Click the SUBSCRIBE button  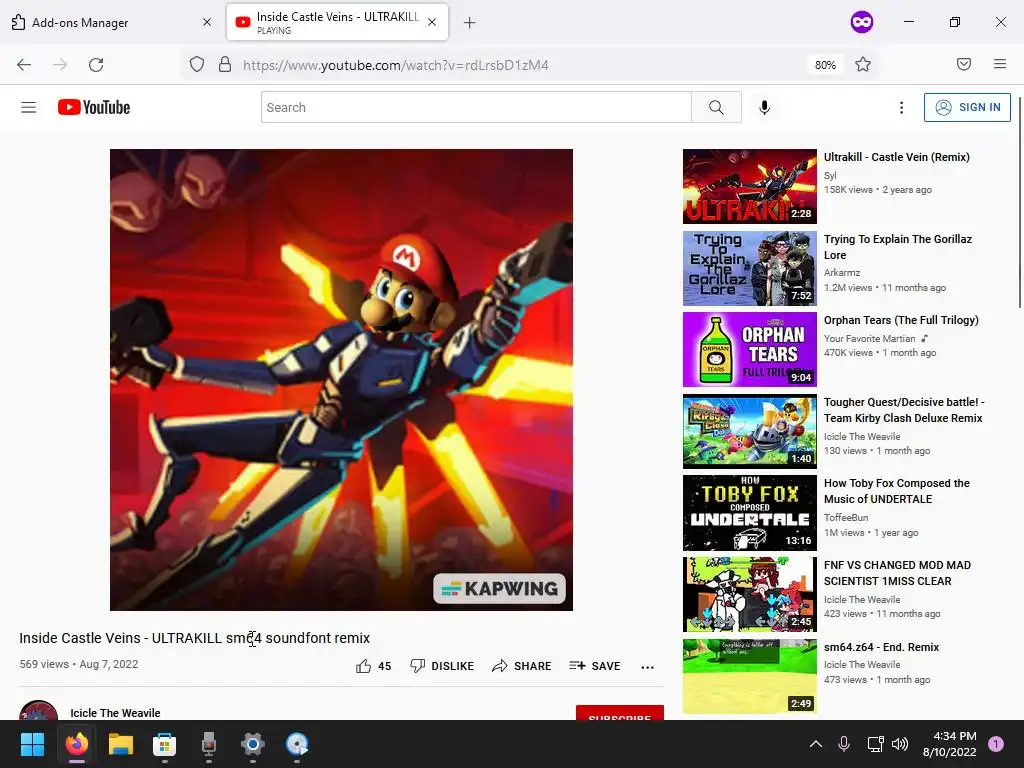(620, 713)
